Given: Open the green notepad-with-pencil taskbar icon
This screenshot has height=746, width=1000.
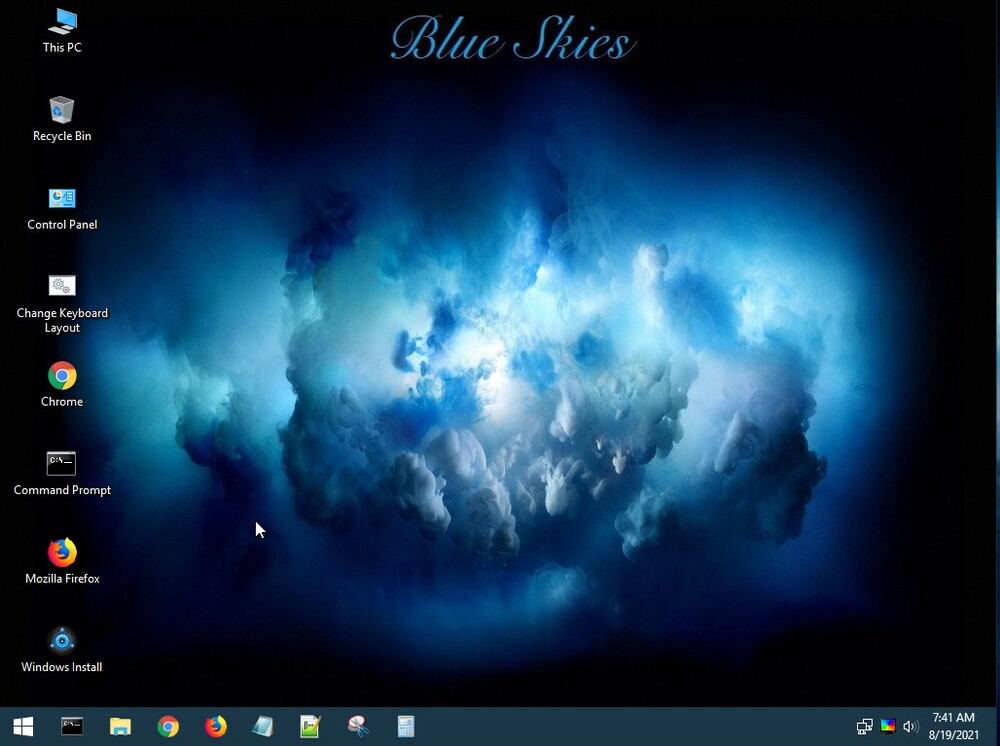Looking at the screenshot, I should (310, 726).
